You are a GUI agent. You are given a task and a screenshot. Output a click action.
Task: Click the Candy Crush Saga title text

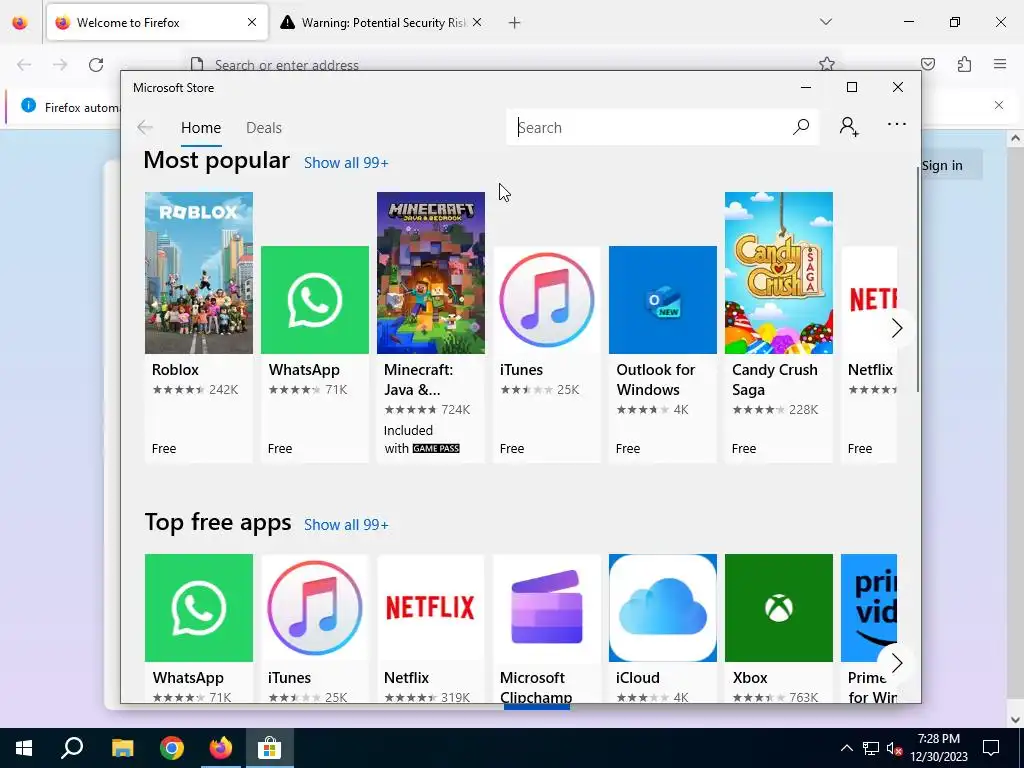point(775,379)
